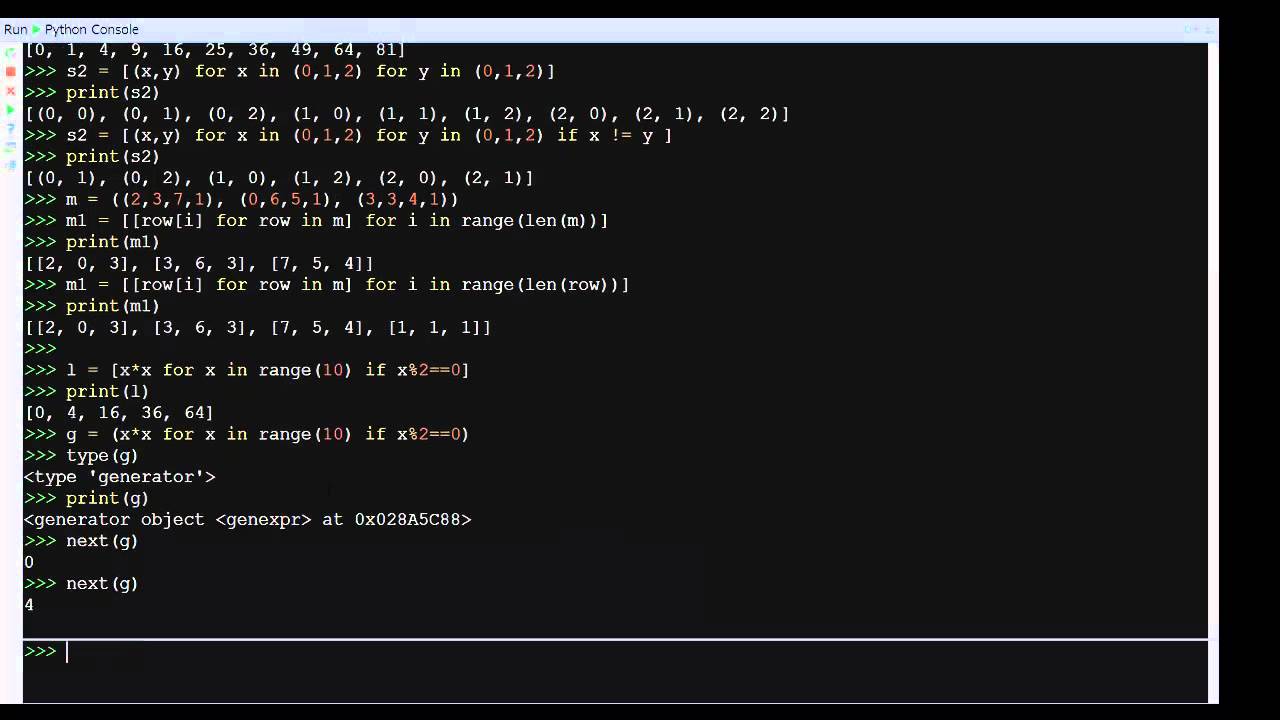Focus the console input prompt line
This screenshot has width=1280, height=720.
point(615,651)
